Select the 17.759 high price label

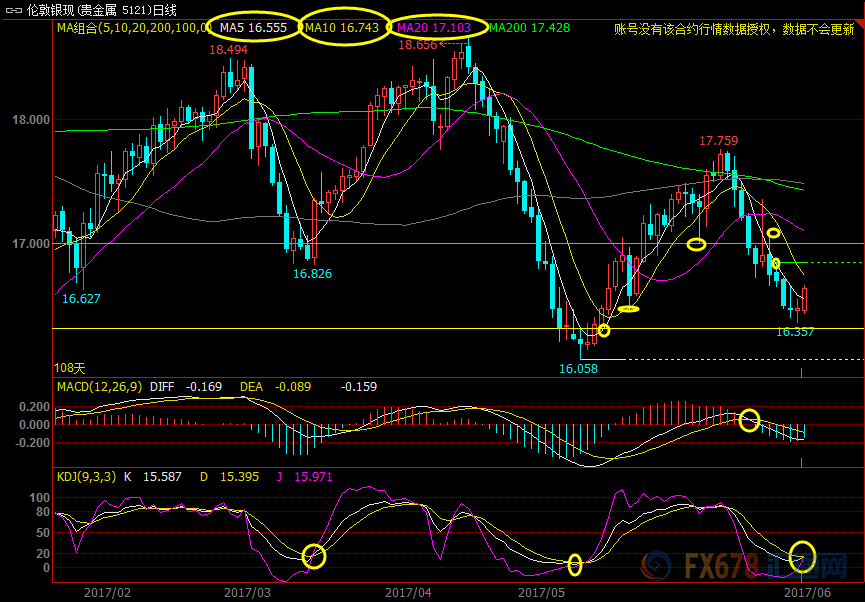tap(719, 141)
